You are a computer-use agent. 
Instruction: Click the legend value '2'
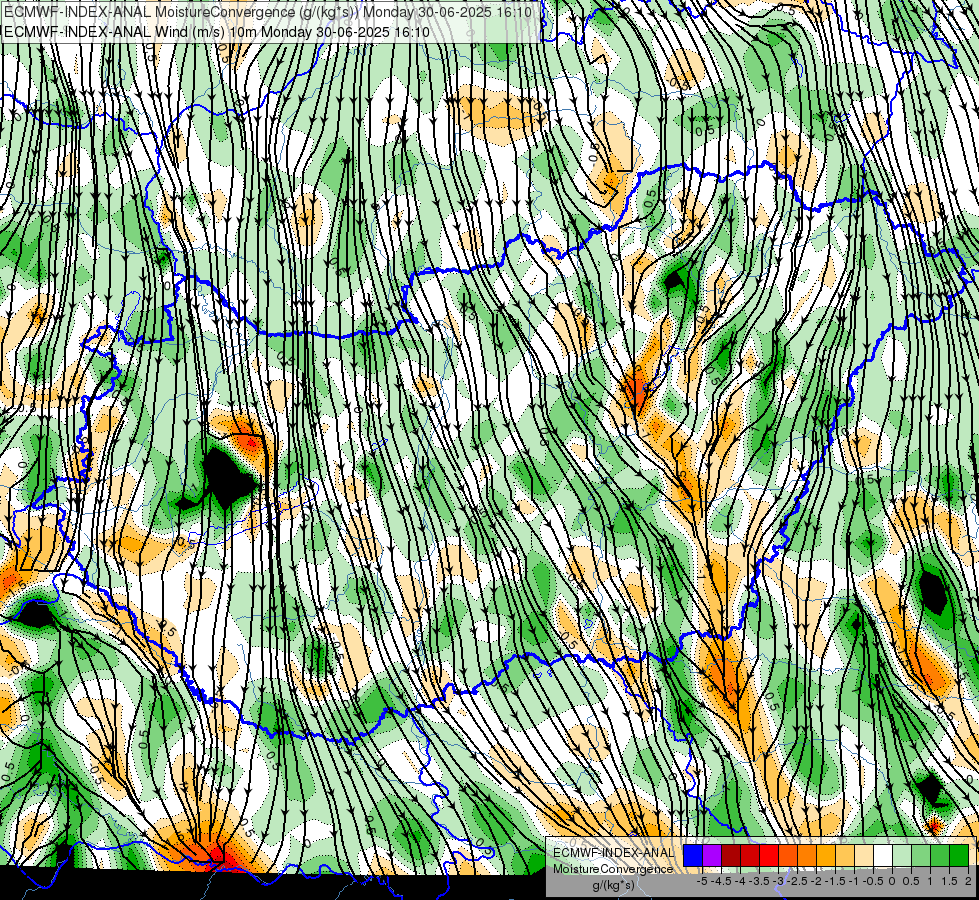click(968, 881)
